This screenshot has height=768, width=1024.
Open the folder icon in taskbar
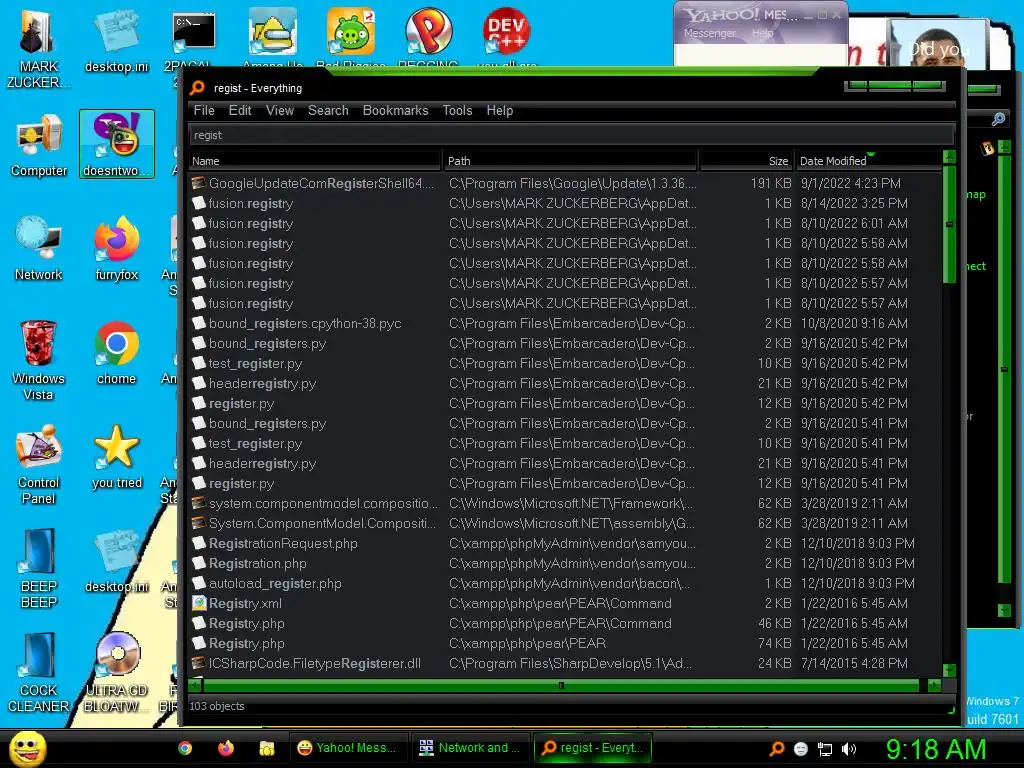266,748
